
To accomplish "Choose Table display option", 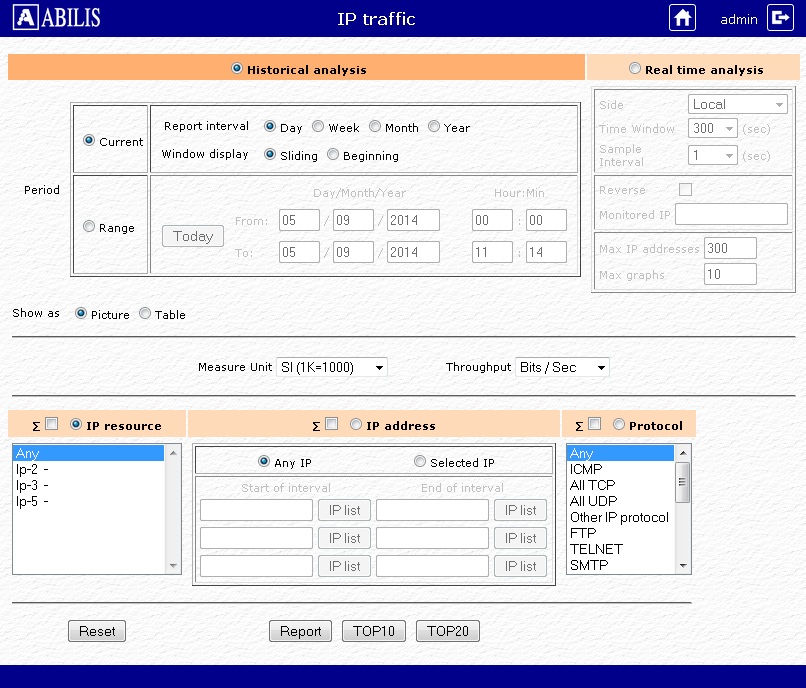I will (x=145, y=314).
